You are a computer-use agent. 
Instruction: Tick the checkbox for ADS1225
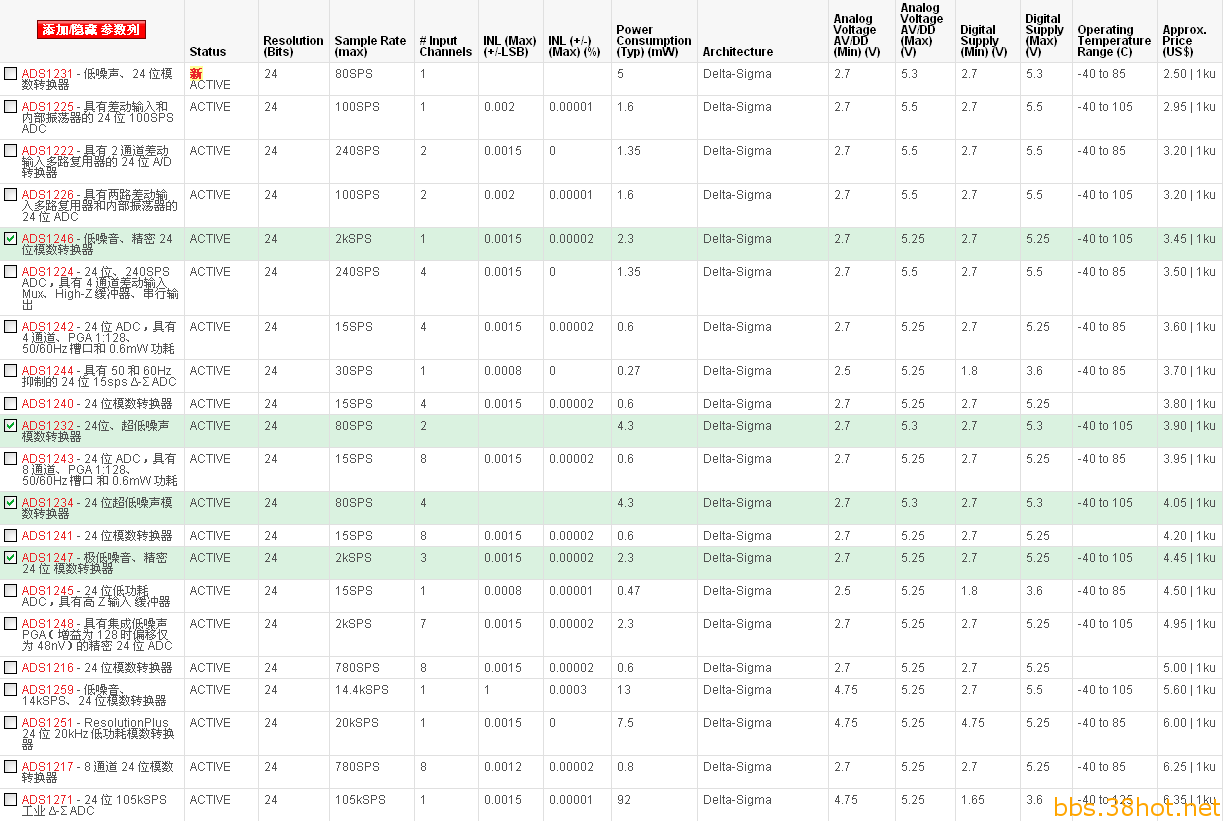coord(10,107)
